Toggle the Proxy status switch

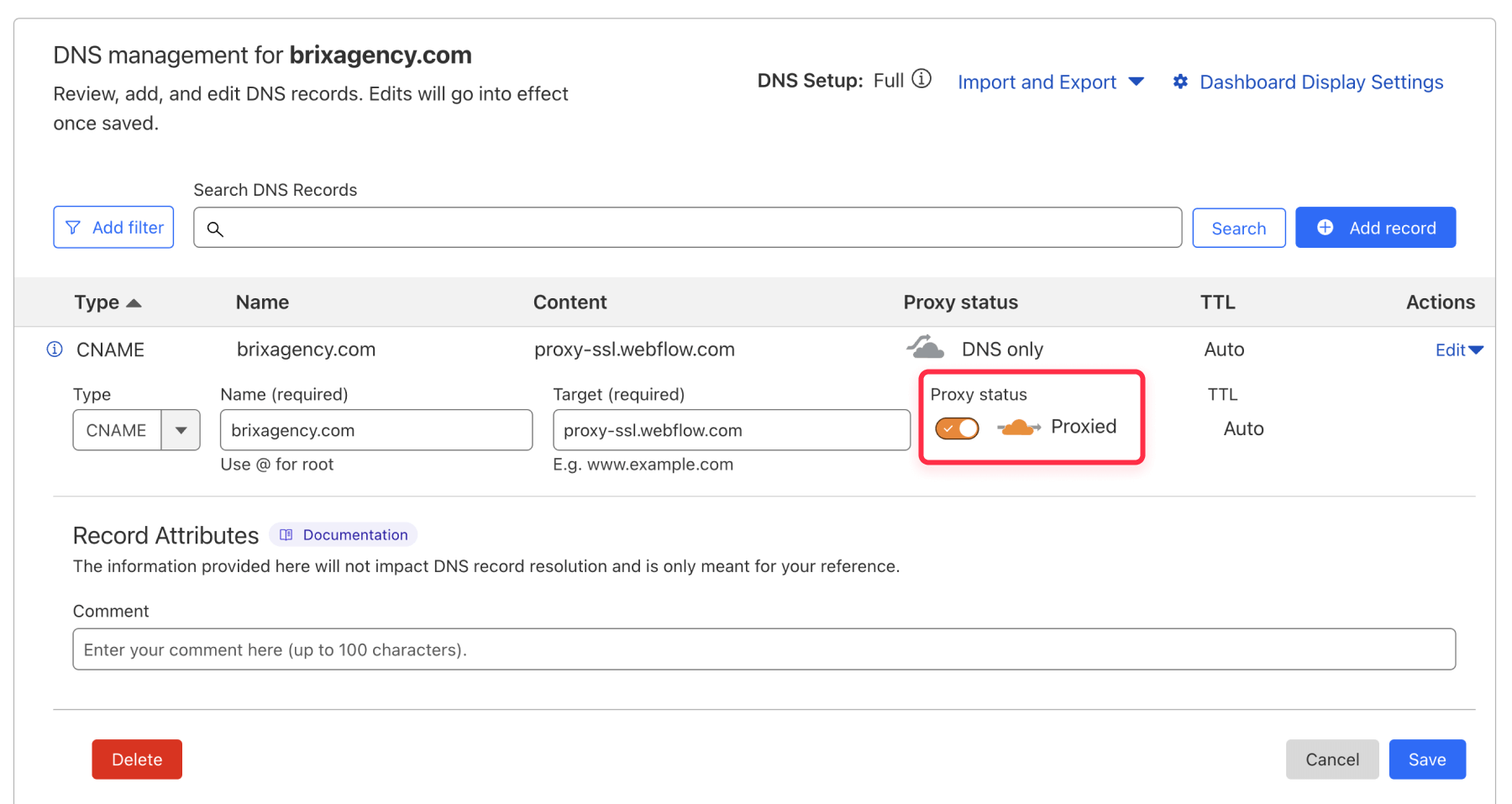pyautogui.click(x=957, y=428)
